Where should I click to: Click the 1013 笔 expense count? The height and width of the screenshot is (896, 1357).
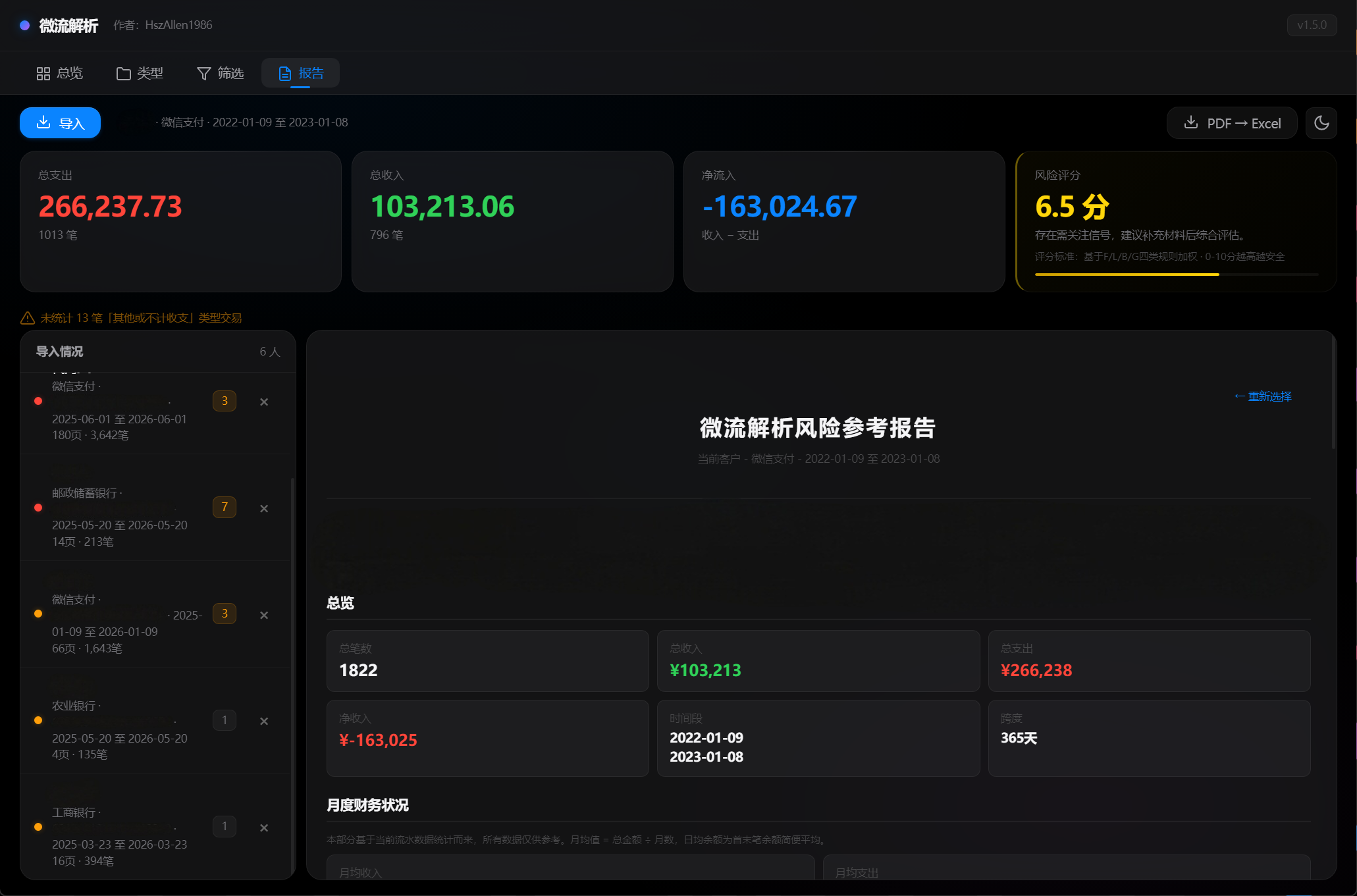[x=58, y=235]
